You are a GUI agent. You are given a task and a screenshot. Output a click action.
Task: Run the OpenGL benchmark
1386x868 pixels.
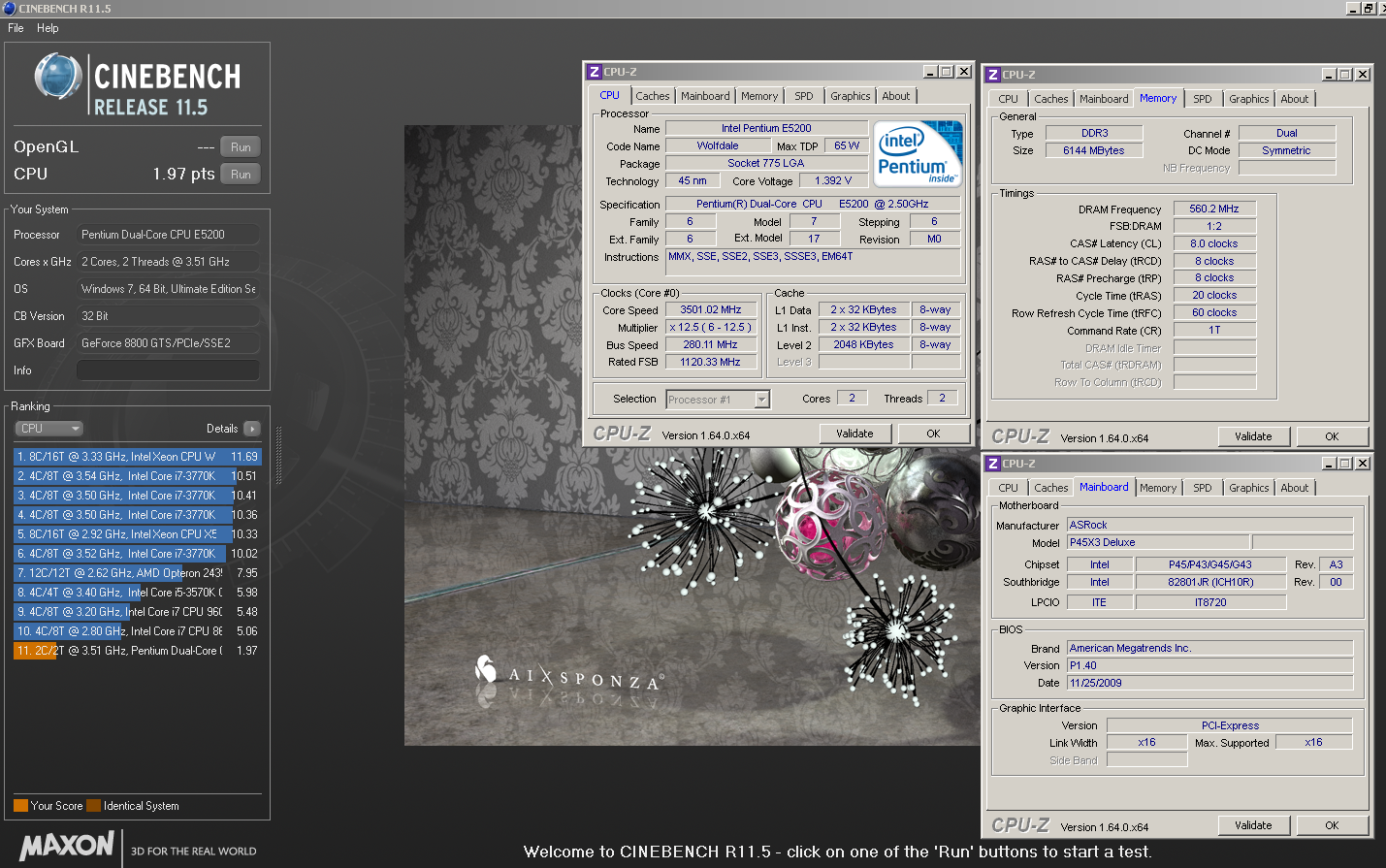click(x=241, y=147)
